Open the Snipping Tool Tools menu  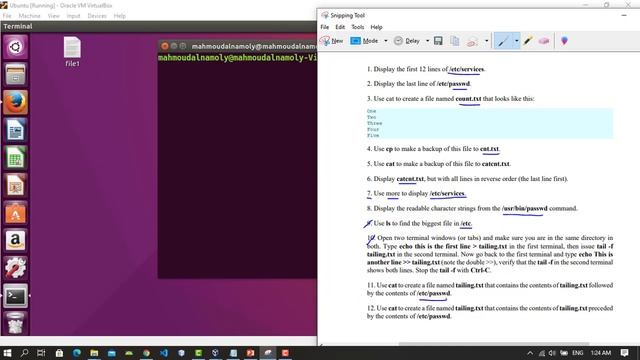click(x=358, y=27)
